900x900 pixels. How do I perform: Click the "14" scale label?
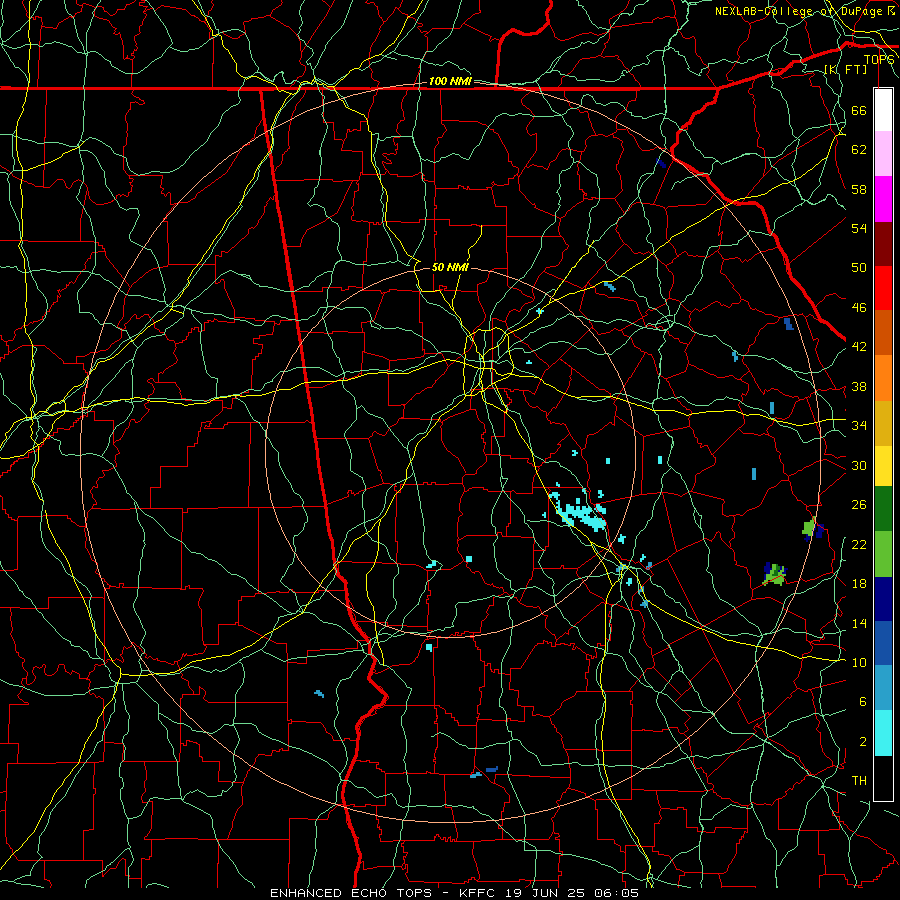859,623
